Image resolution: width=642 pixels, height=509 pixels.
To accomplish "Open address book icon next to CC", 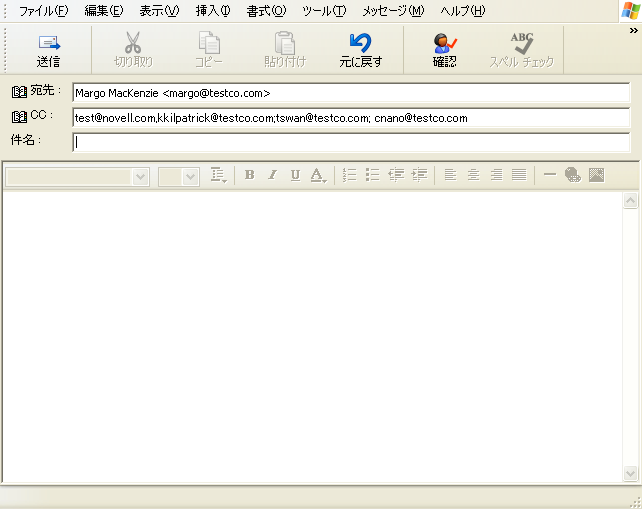I will (19, 117).
